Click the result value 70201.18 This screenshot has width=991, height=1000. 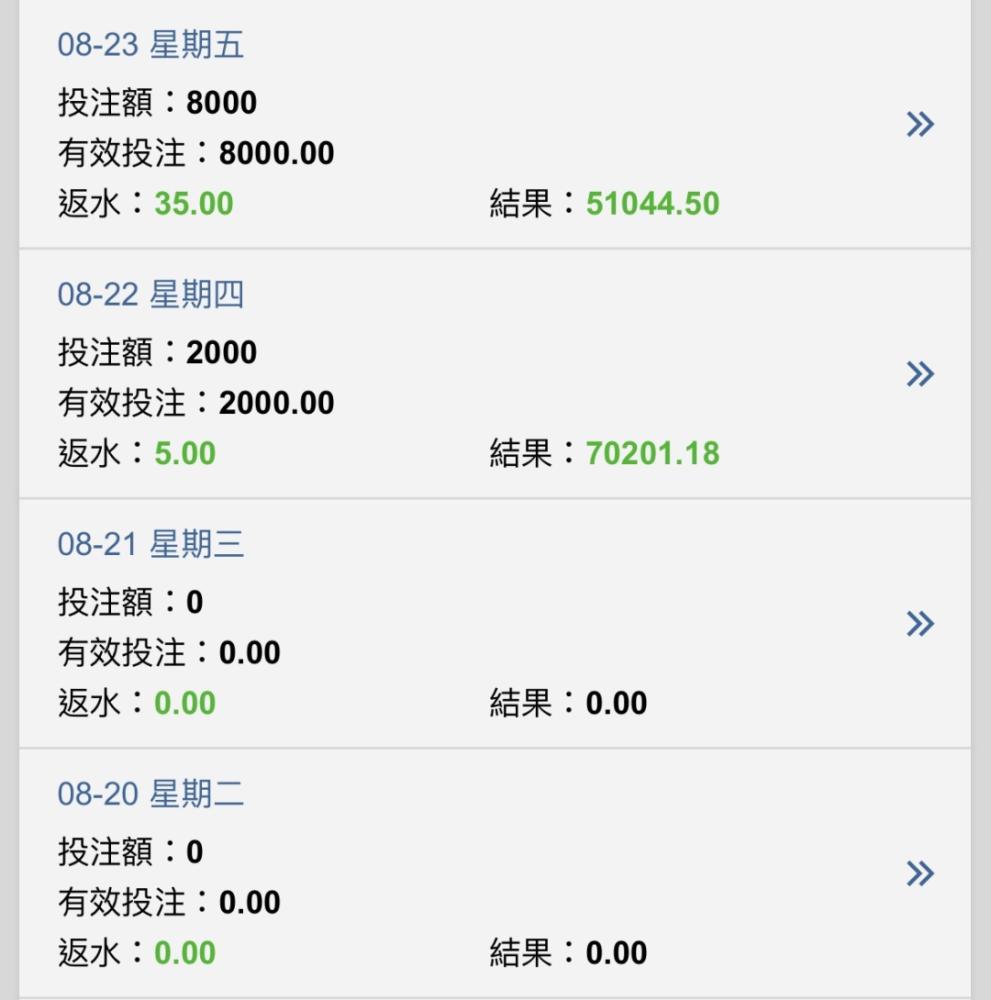pos(652,453)
